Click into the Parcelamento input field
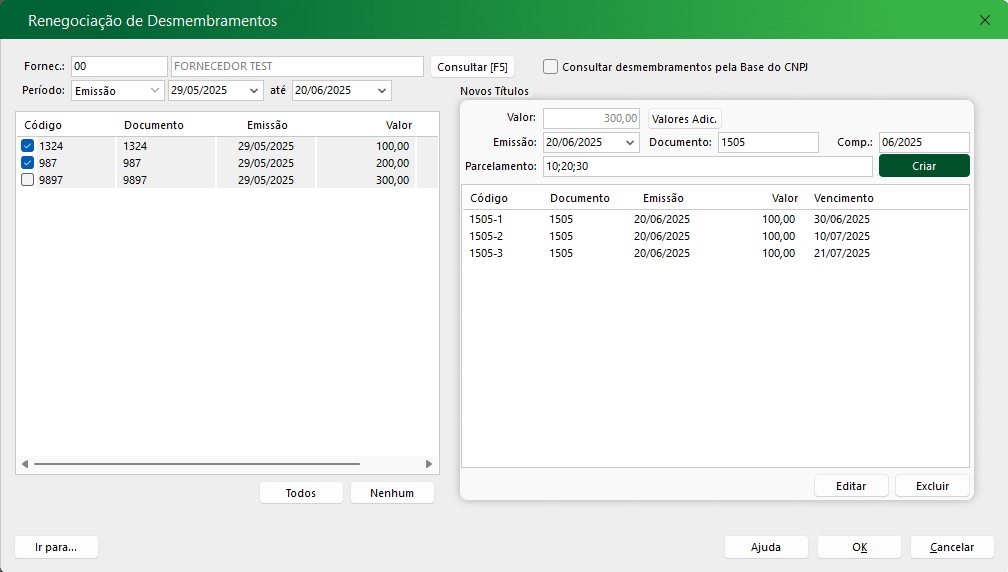 click(x=707, y=166)
